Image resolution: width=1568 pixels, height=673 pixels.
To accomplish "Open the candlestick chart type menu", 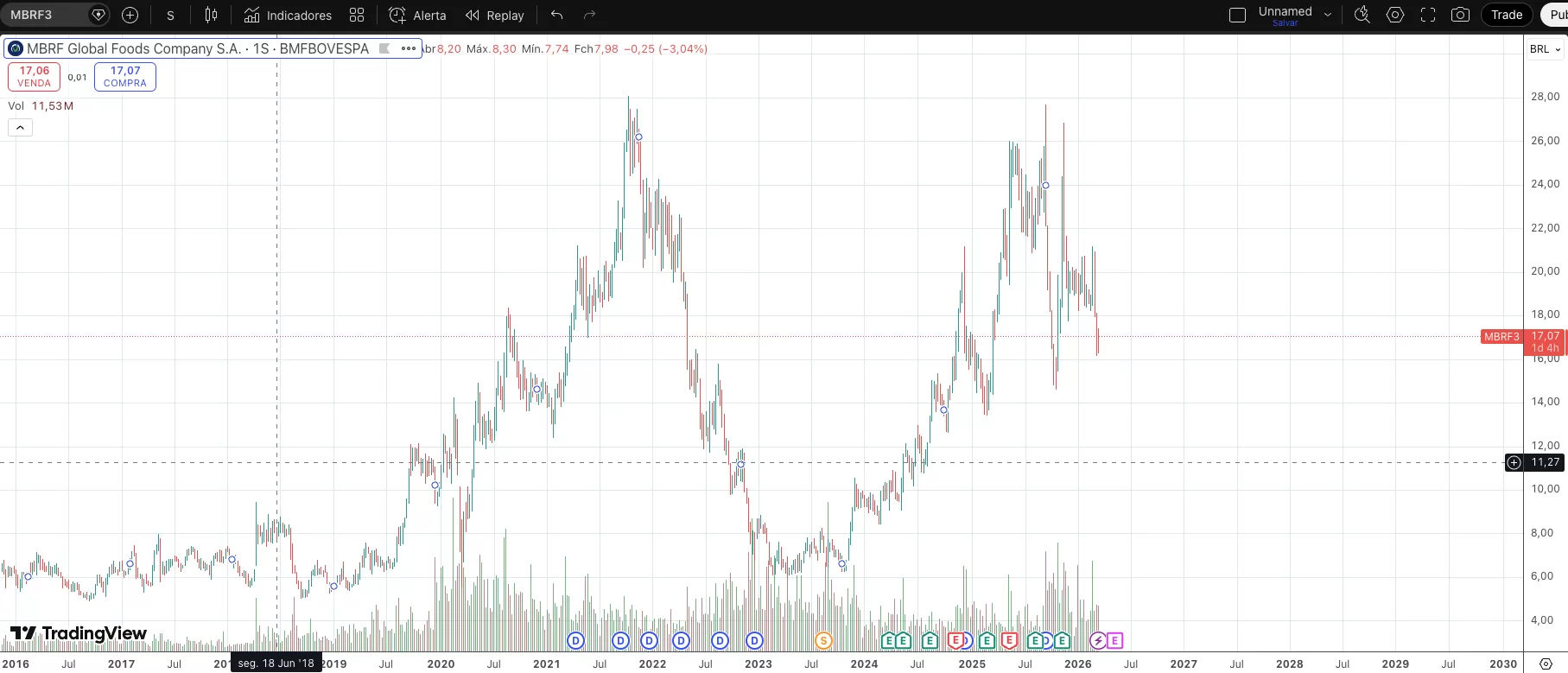I will click(211, 15).
